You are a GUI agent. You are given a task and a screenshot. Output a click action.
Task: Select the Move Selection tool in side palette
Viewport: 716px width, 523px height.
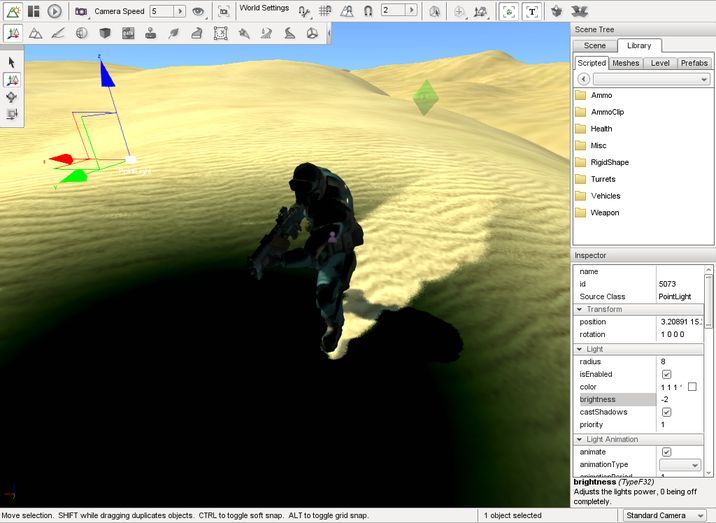12,80
